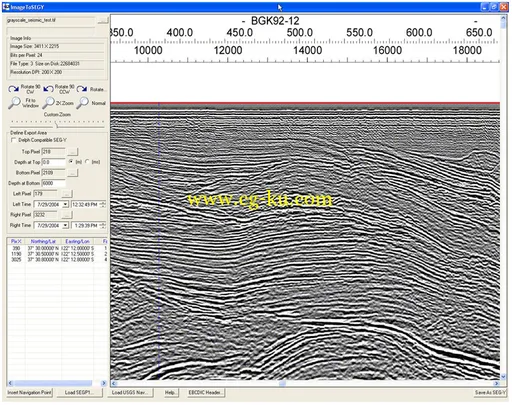Image resolution: width=512 pixels, height=405 pixels.
Task: Click the Custom Zoom slider thumb
Action: coord(56,125)
